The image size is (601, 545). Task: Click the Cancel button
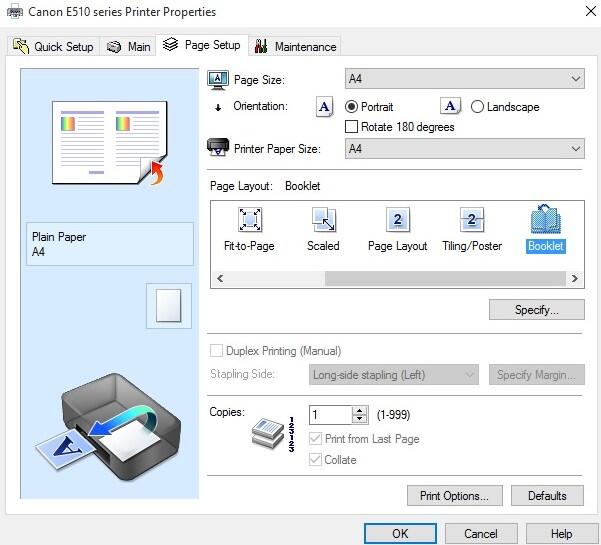[x=481, y=534]
